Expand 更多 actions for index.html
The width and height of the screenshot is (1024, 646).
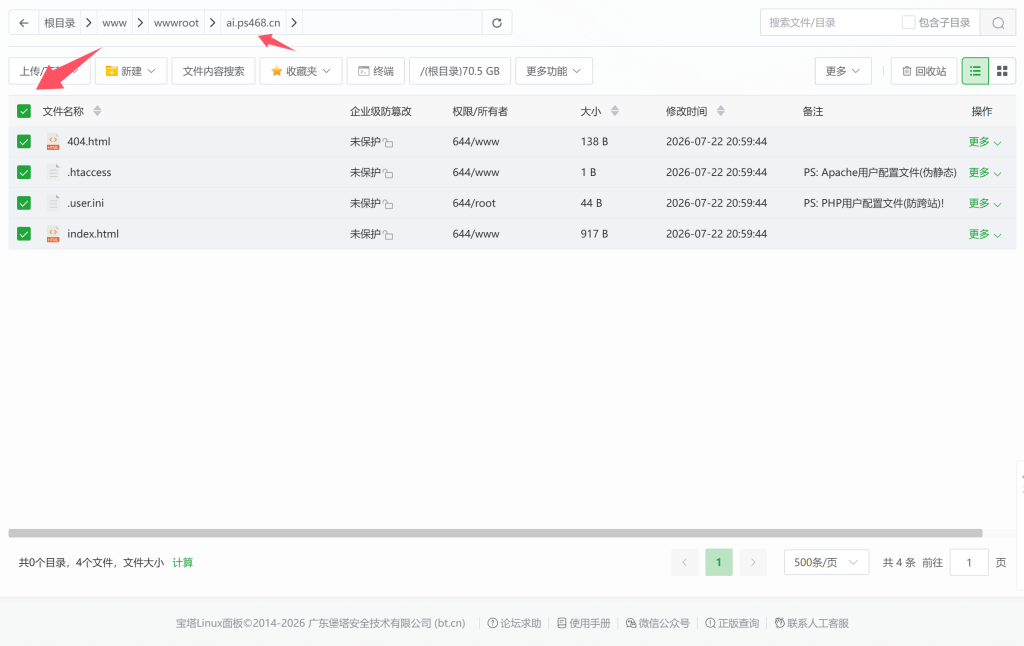point(985,234)
